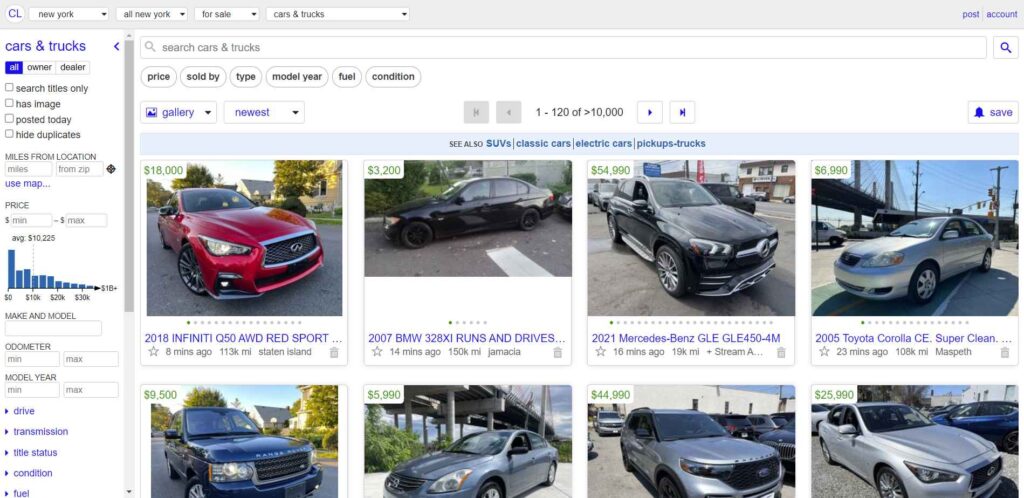This screenshot has height=498, width=1024.
Task: Go to SUVs see-also link
Action: tap(498, 144)
